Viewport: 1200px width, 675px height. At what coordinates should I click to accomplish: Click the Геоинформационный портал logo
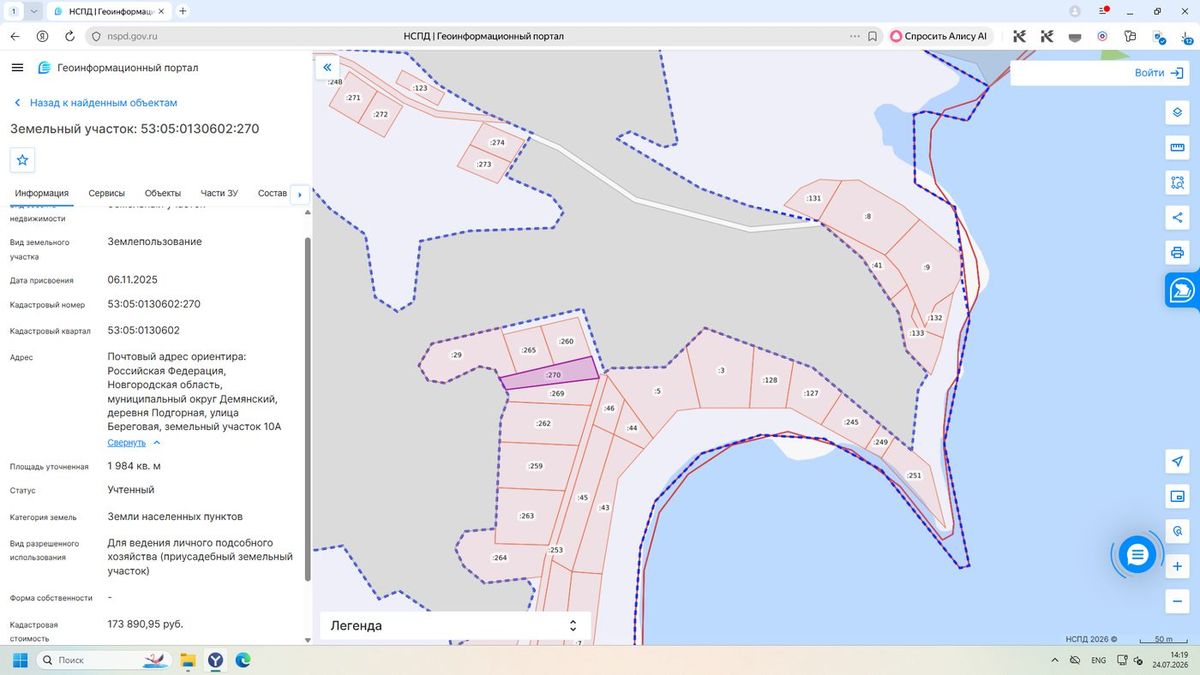(x=118, y=68)
